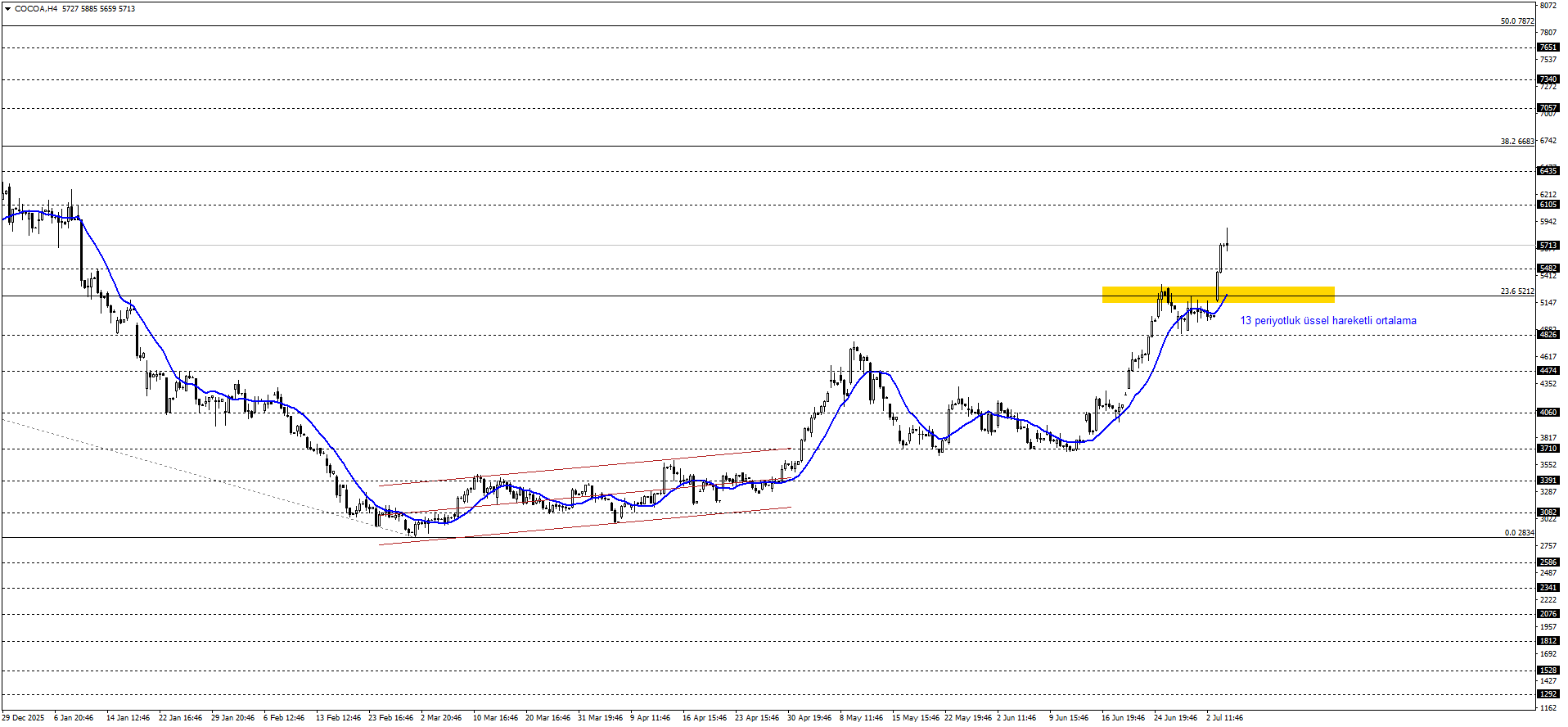Click the 3082 price level tag
The image size is (1568, 727).
click(x=1548, y=513)
